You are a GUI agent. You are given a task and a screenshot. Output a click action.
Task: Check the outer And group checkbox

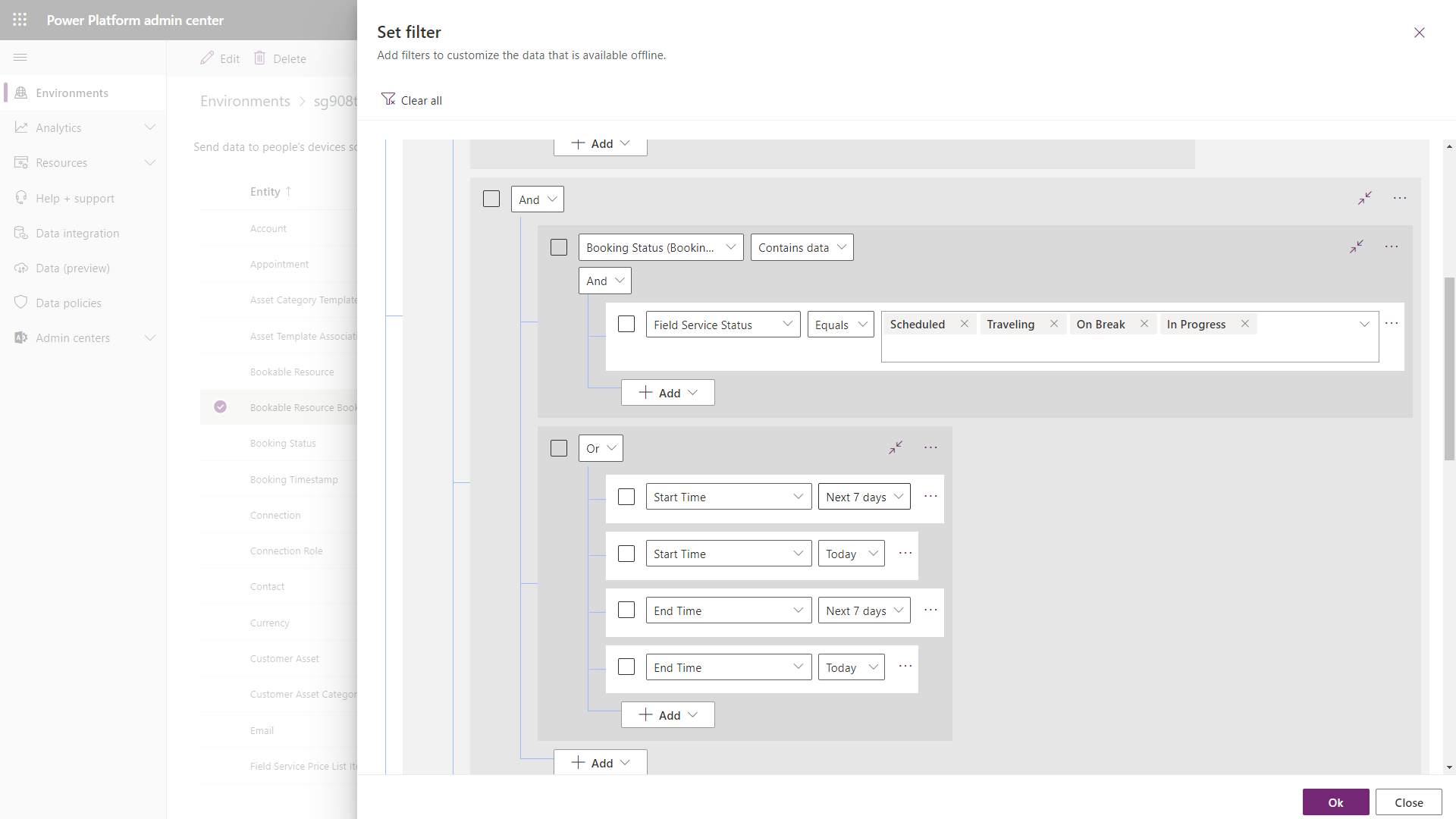491,199
